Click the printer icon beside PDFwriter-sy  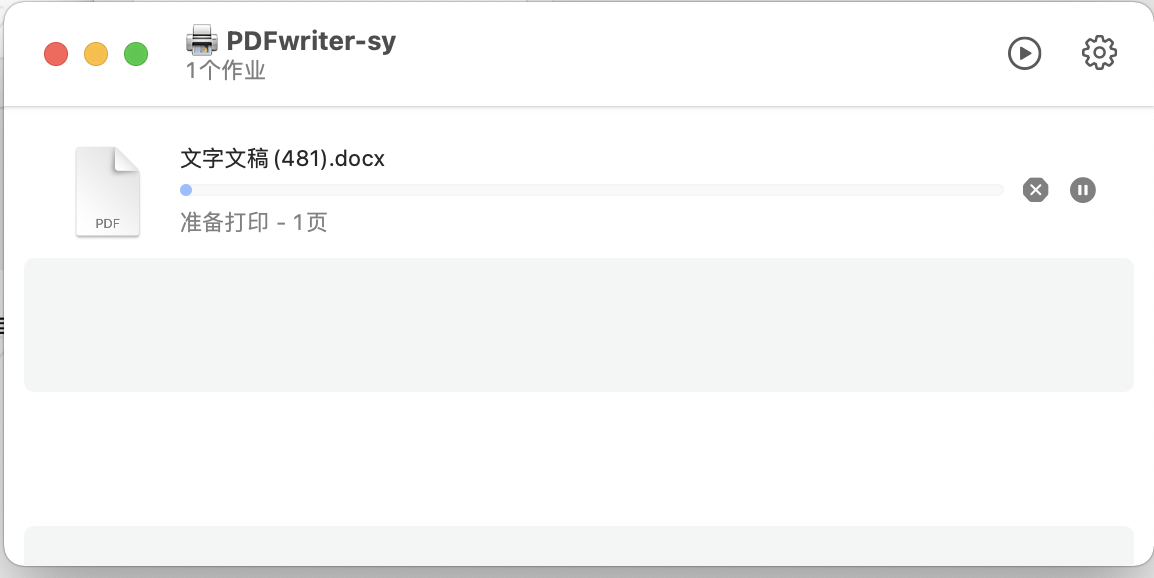pyautogui.click(x=202, y=40)
